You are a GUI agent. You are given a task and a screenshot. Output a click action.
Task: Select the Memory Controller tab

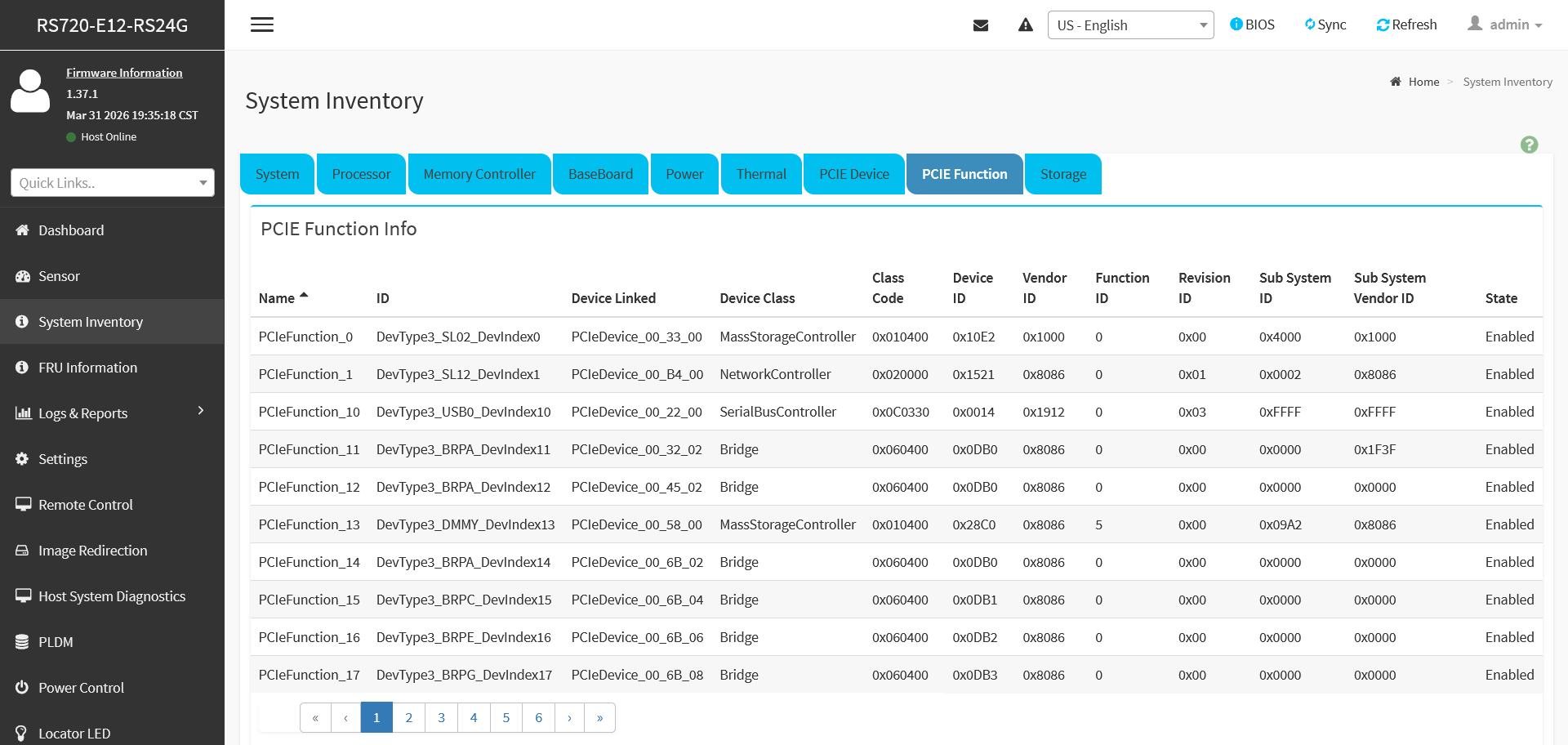point(479,174)
